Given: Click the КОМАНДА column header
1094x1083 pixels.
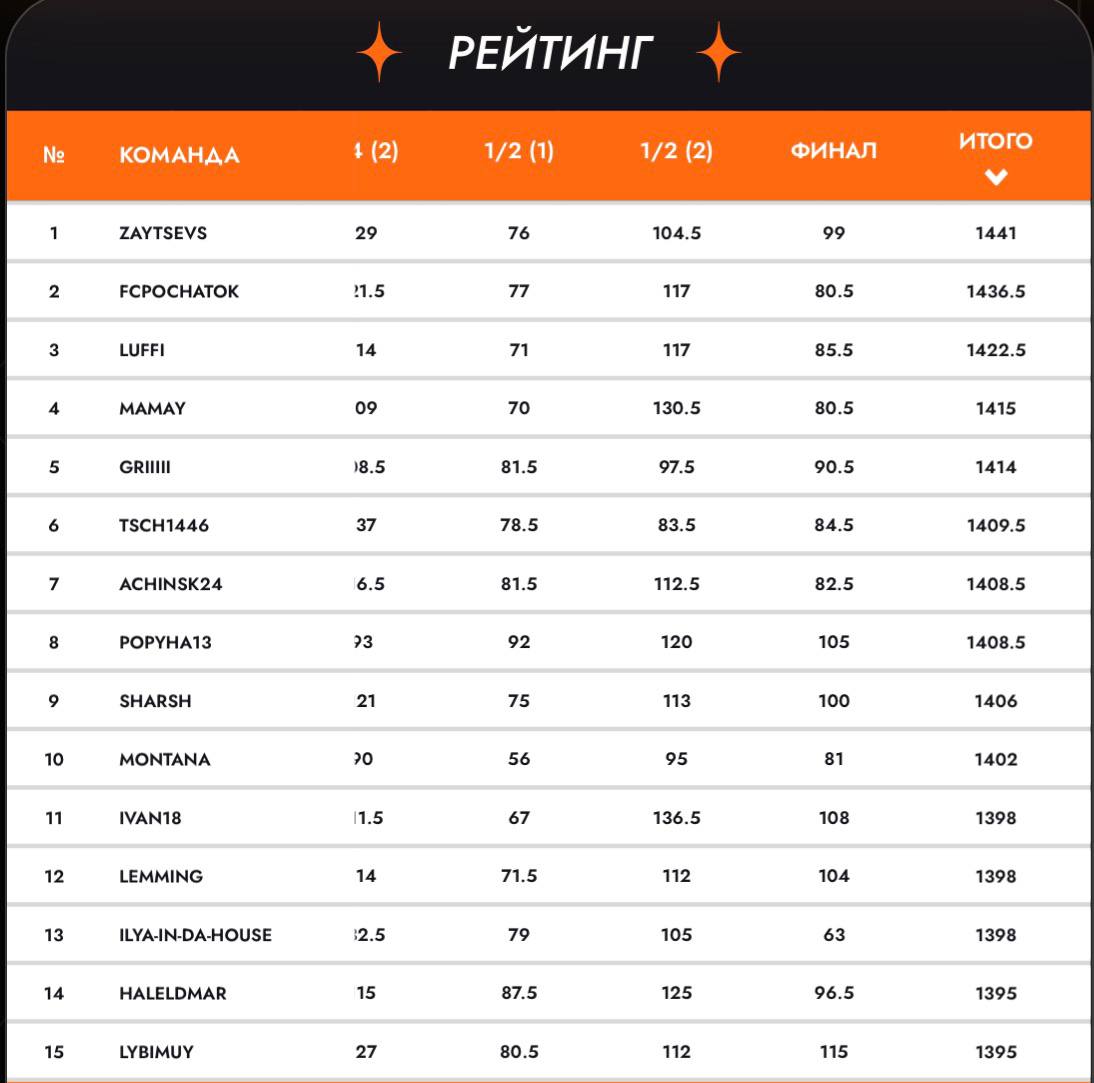Looking at the screenshot, I should (179, 155).
